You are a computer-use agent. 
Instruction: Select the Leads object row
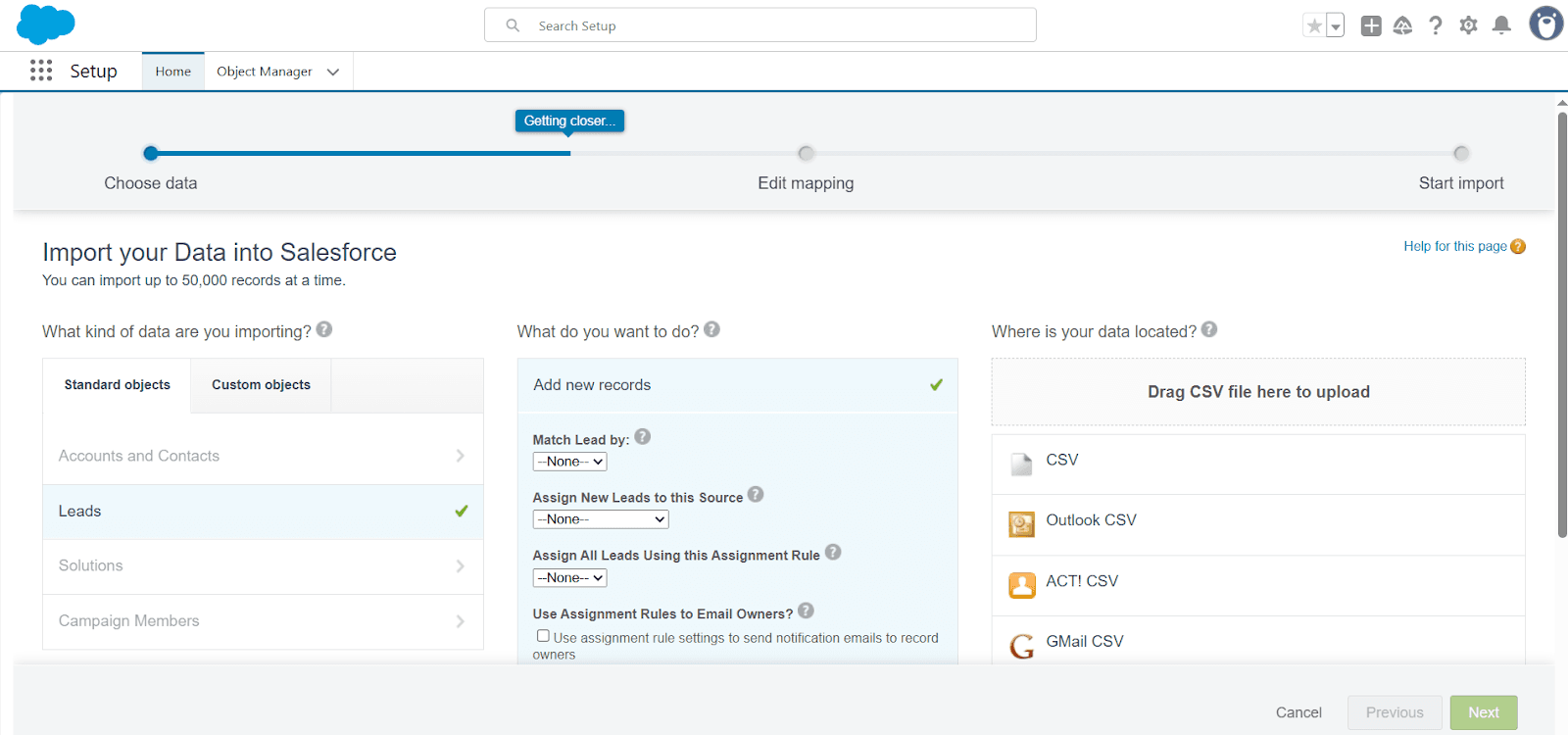[x=263, y=512]
